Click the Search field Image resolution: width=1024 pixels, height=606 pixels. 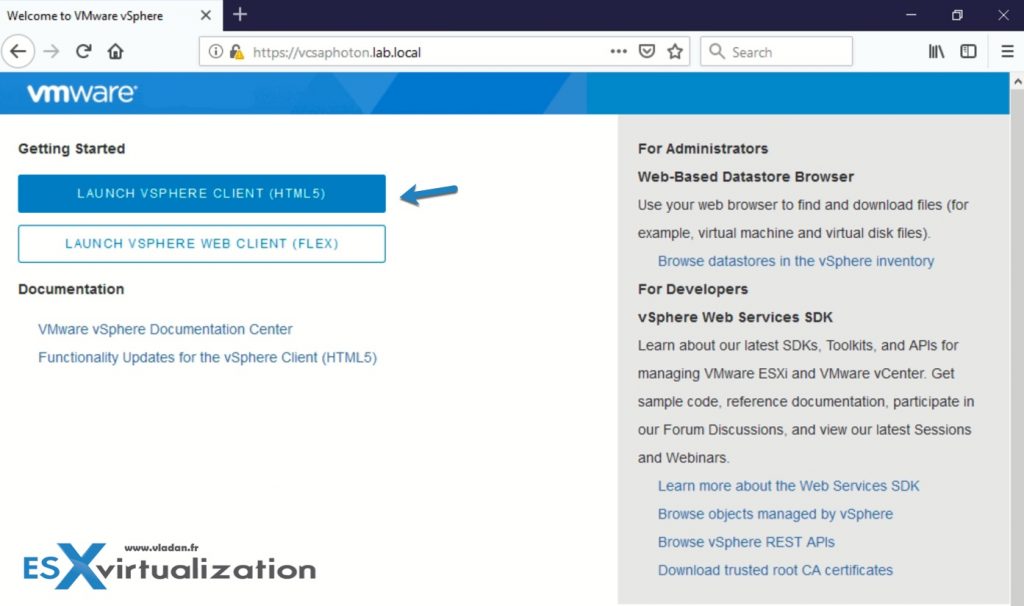click(776, 51)
